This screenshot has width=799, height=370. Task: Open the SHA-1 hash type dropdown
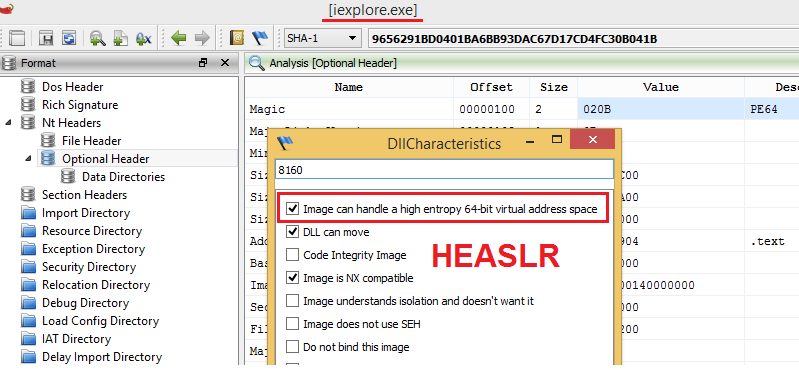322,38
